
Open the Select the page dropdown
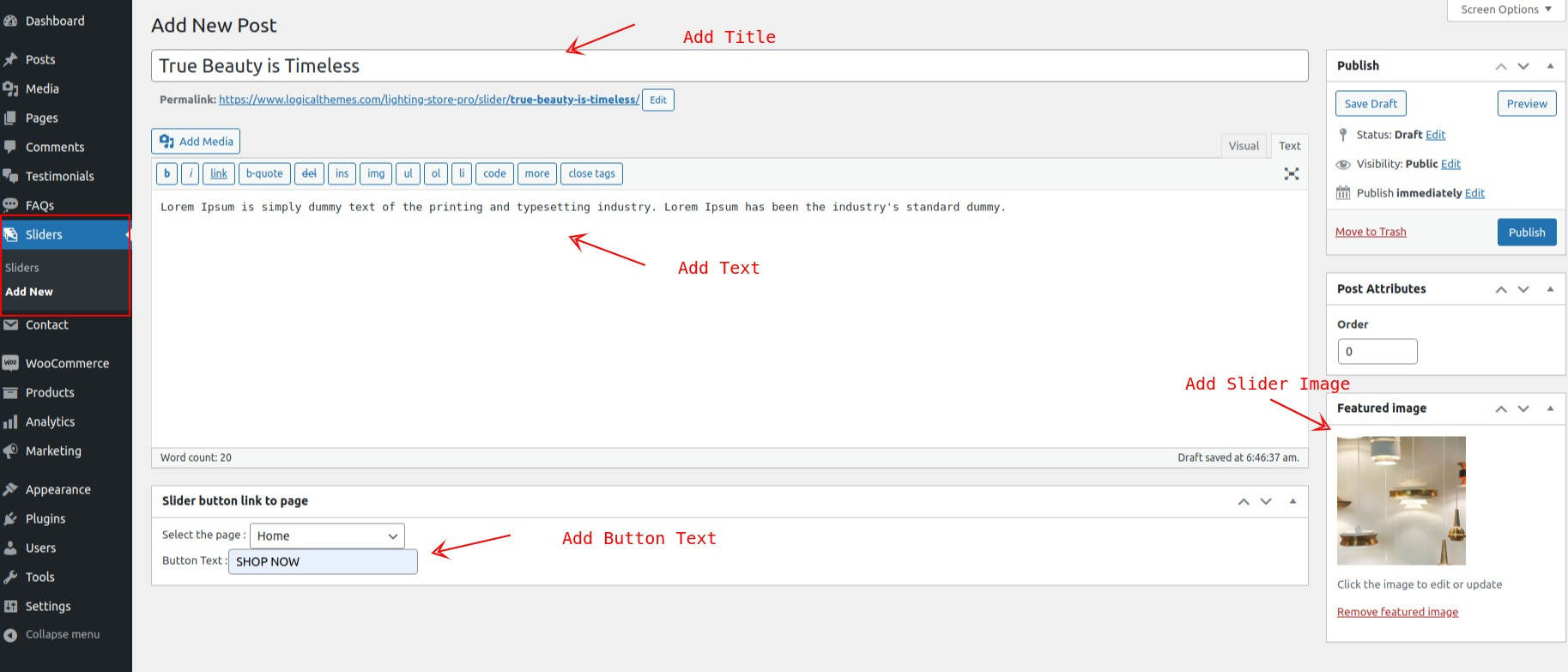click(327, 536)
